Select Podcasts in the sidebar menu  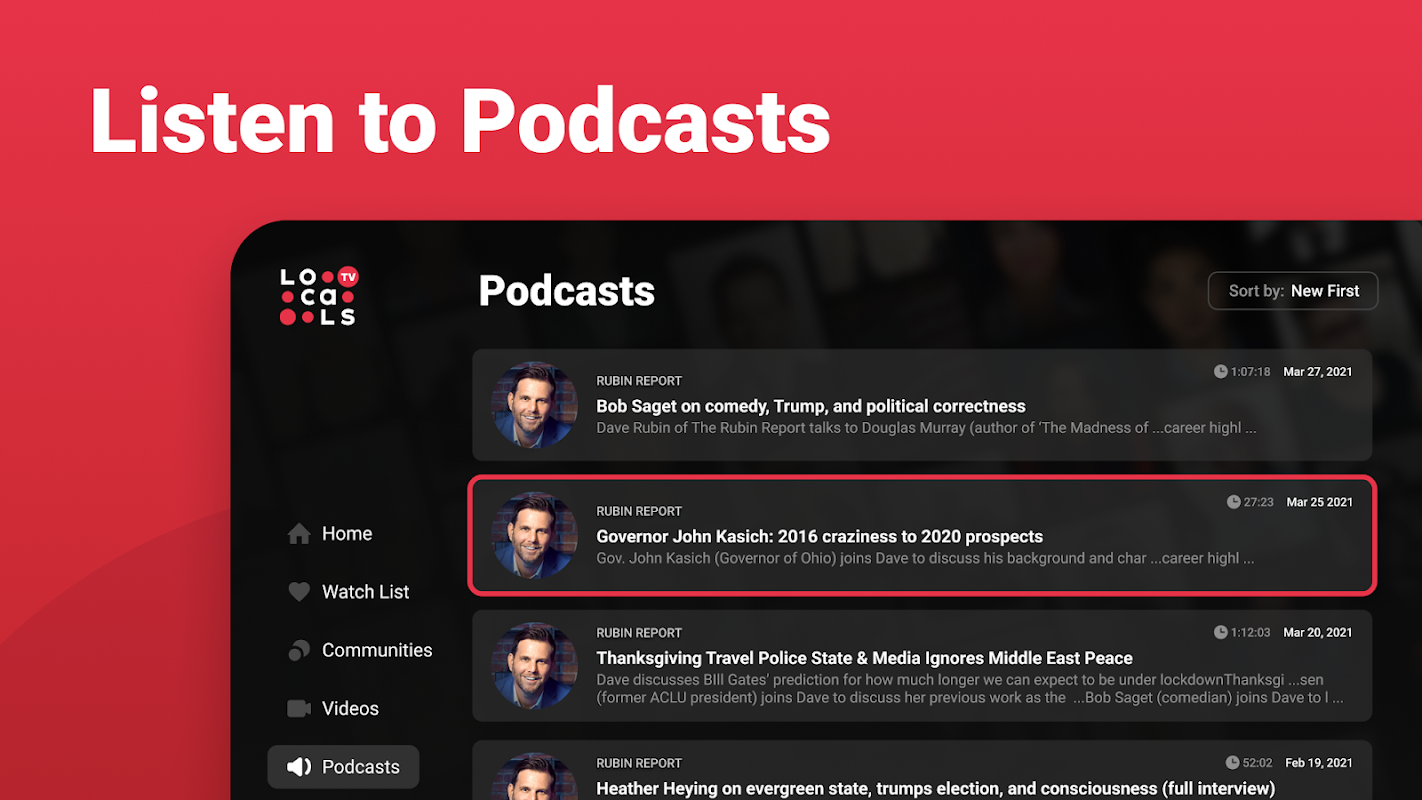(x=343, y=767)
